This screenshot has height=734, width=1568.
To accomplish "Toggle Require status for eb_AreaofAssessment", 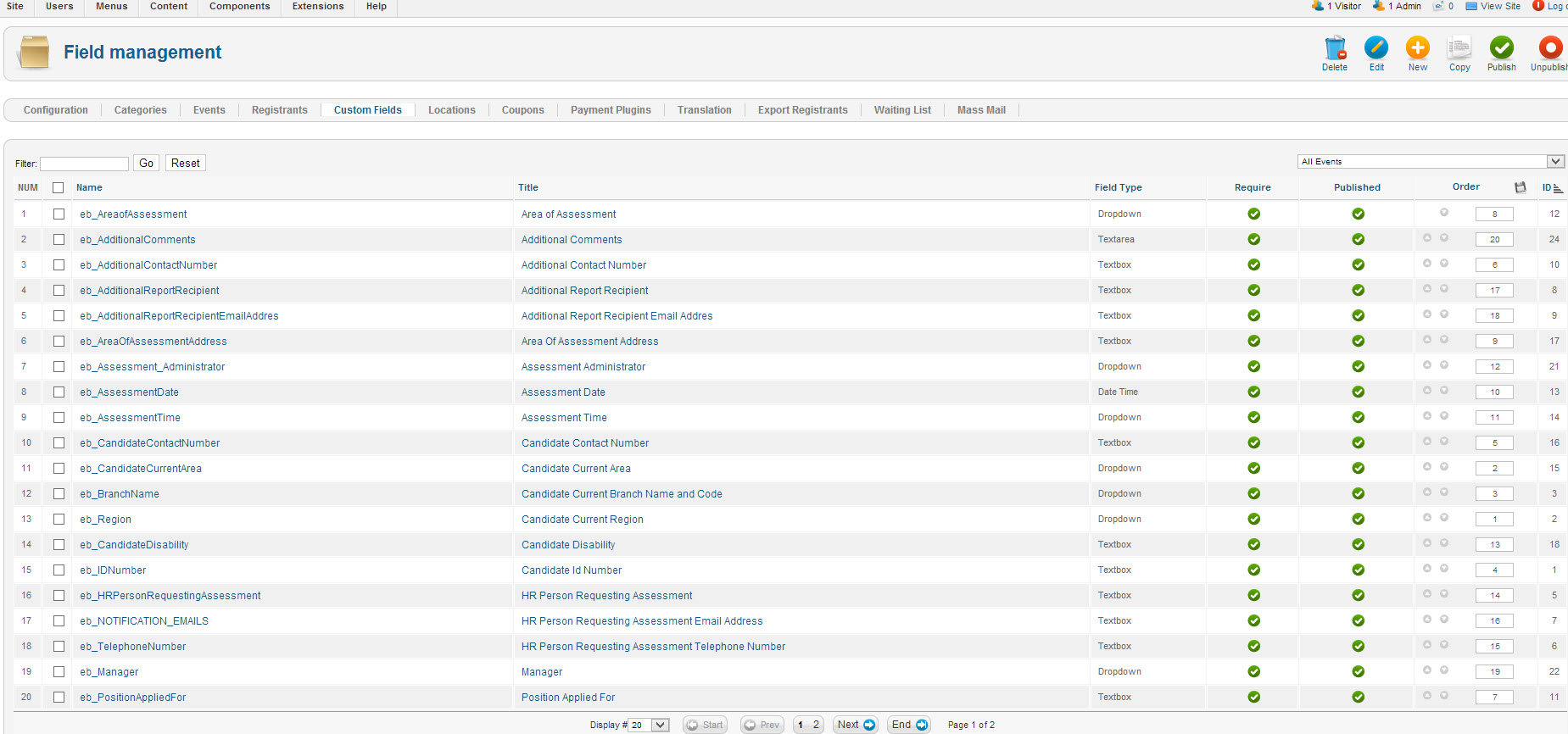I will [1253, 214].
